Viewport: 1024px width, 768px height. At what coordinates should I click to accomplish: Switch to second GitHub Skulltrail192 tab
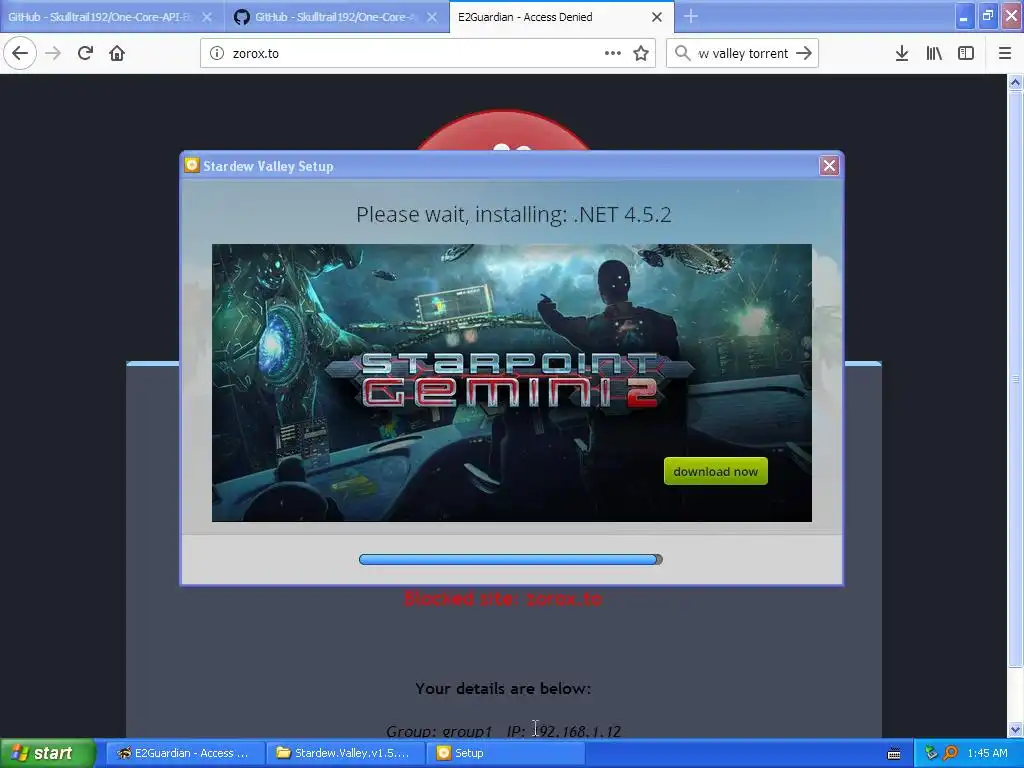point(337,17)
